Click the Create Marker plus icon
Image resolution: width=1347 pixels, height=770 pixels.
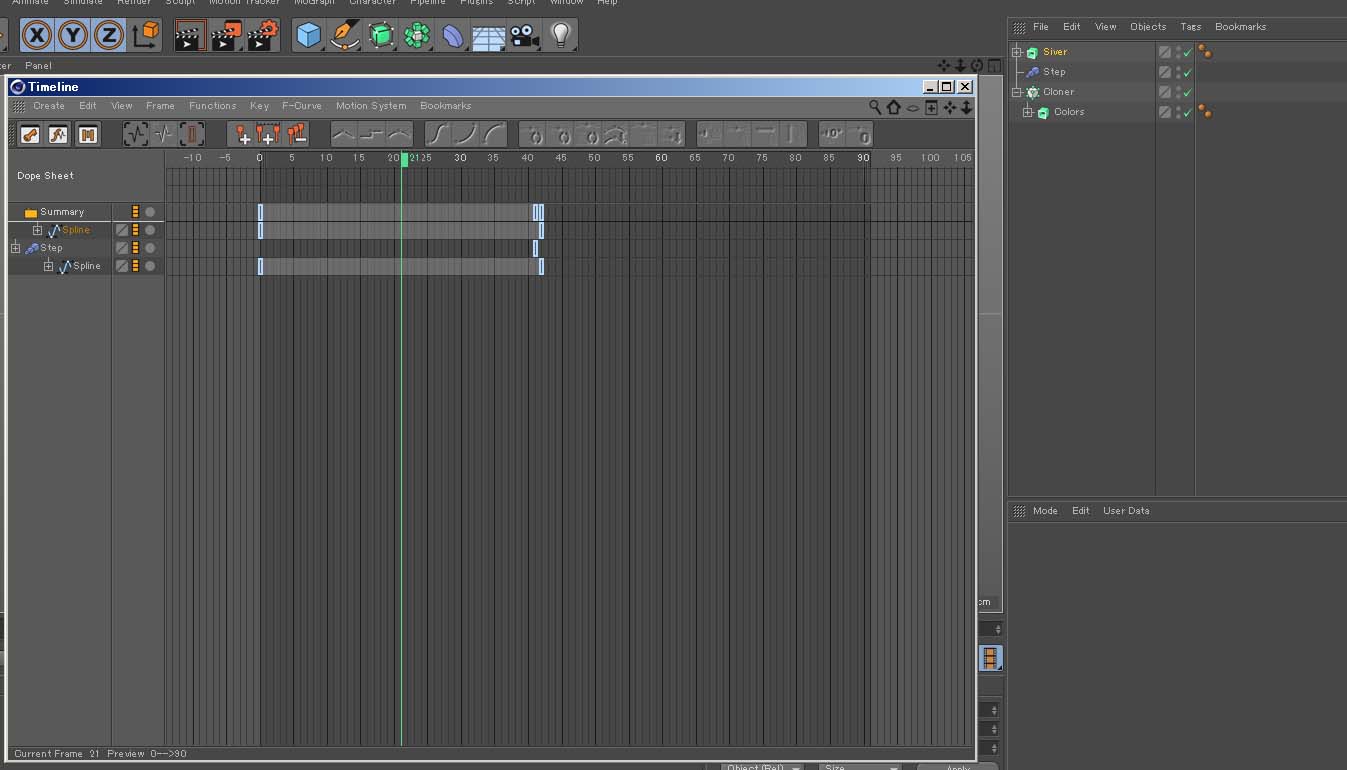click(x=241, y=134)
